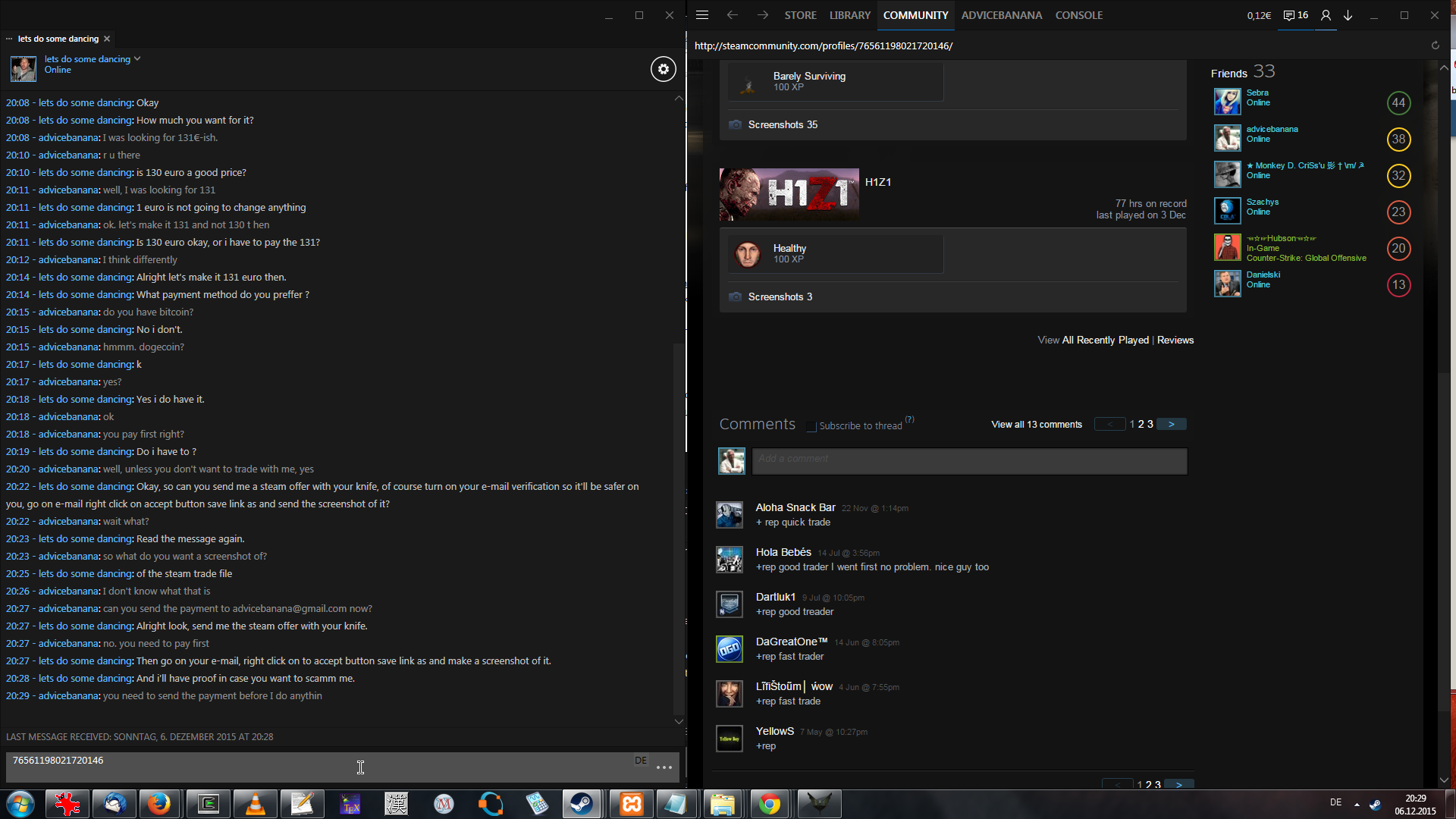
Task: Go to the next comments page arrow
Action: click(1172, 425)
